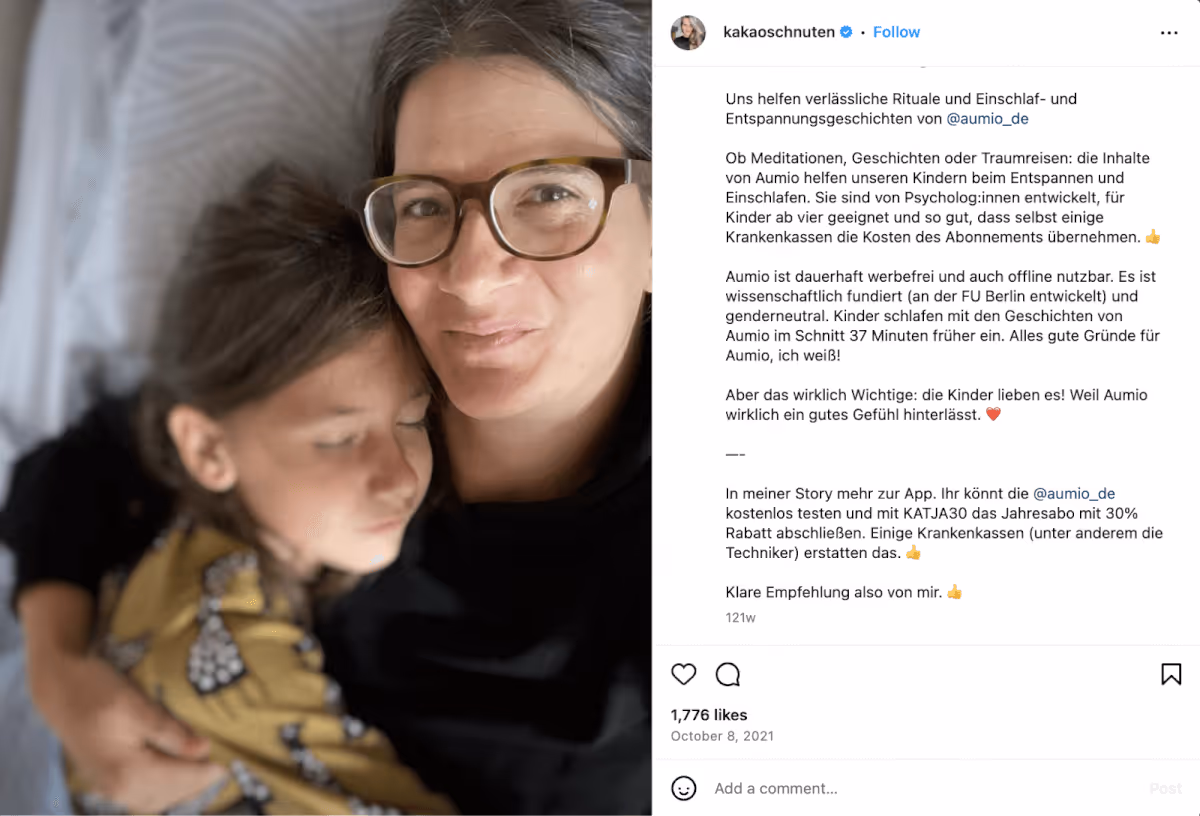This screenshot has height=816, width=1200.
Task: Click the 121w timestamp
Action: click(x=741, y=618)
